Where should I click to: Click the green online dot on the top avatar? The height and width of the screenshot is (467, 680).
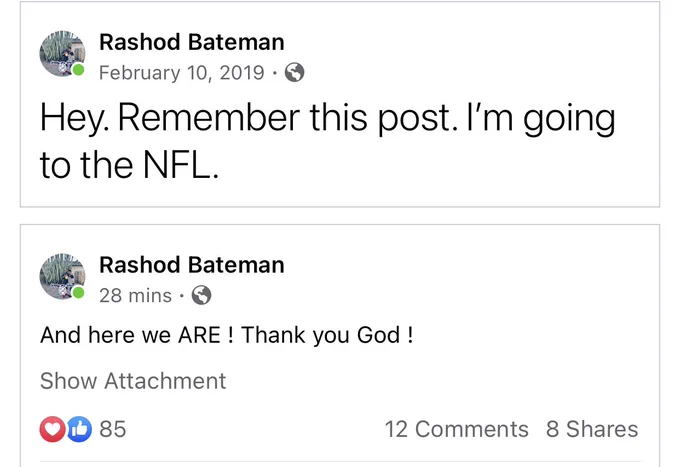click(78, 70)
